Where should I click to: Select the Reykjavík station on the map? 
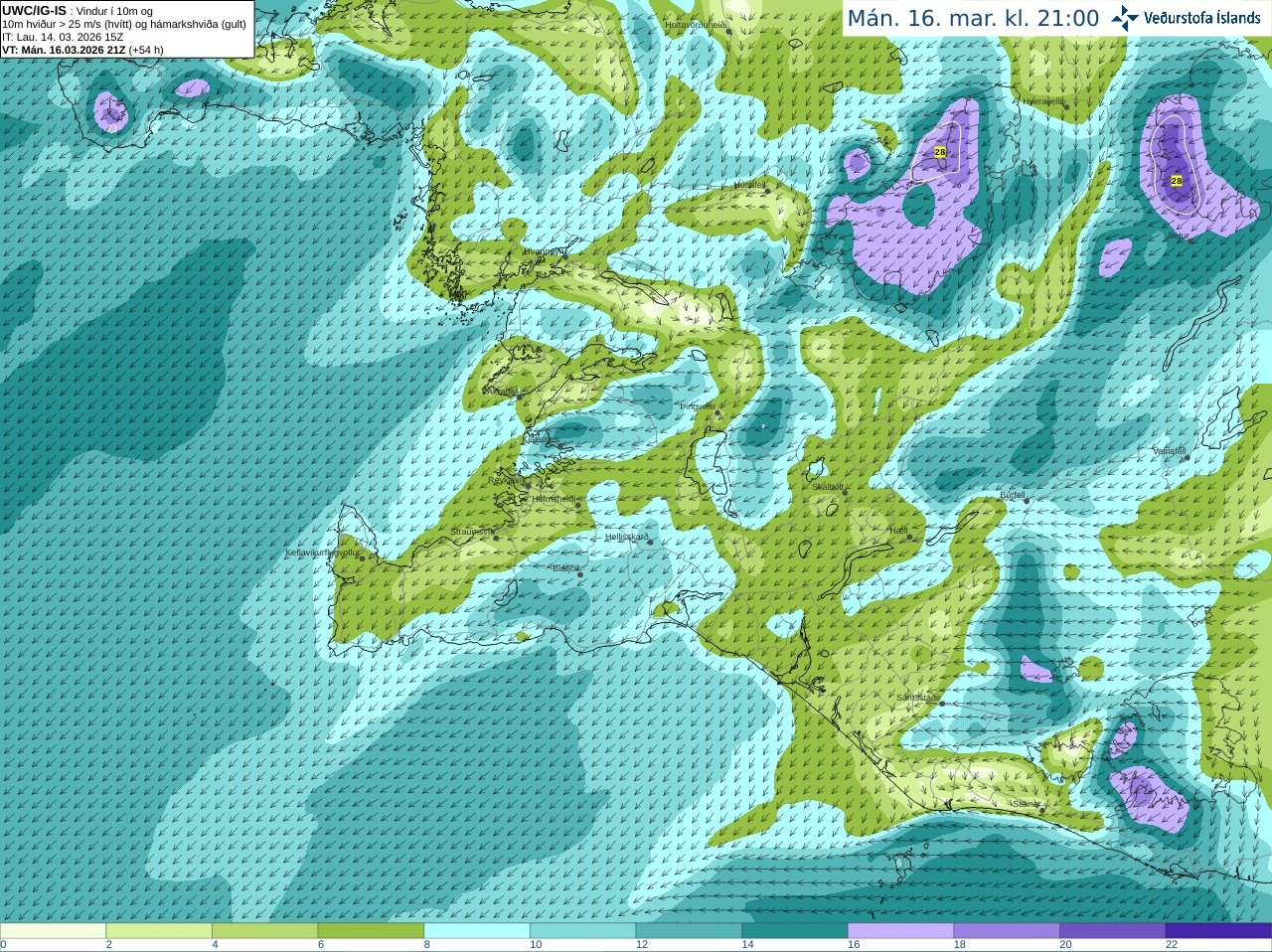pyautogui.click(x=506, y=480)
